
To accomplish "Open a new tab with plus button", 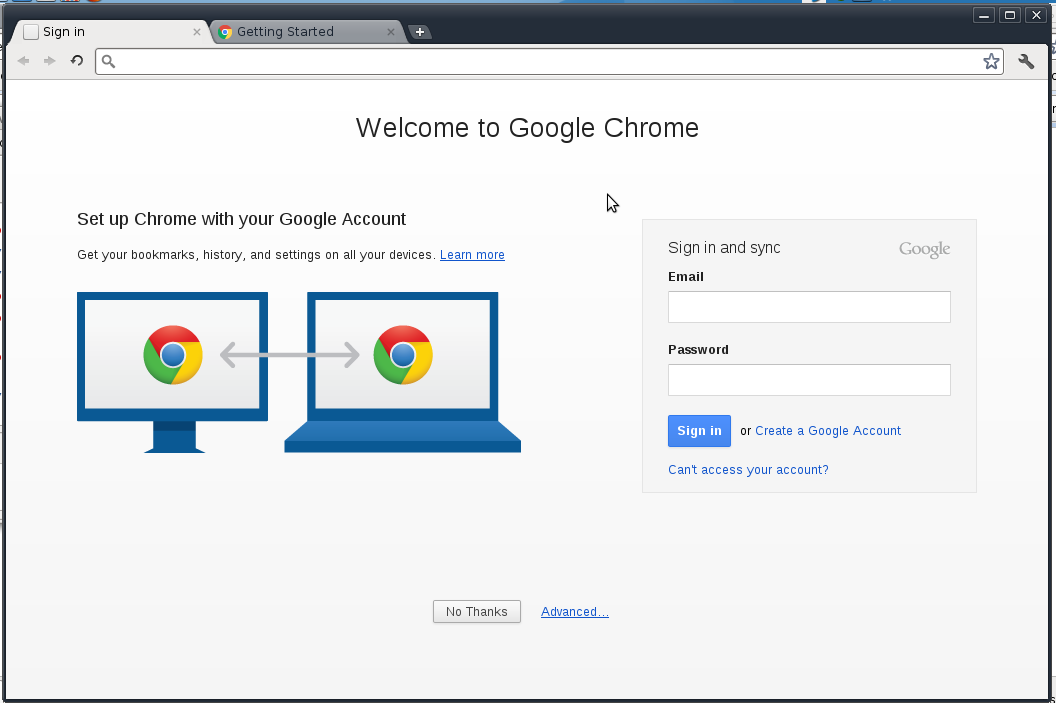I will [420, 32].
